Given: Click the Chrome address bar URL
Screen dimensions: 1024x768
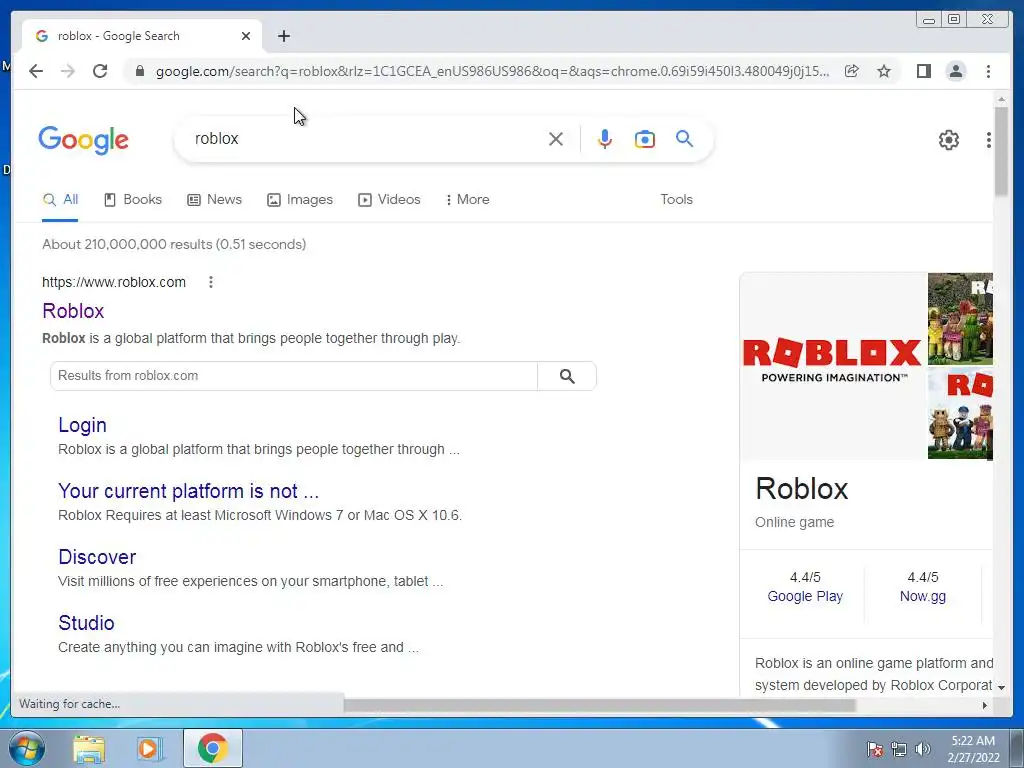Looking at the screenshot, I should click(x=492, y=71).
